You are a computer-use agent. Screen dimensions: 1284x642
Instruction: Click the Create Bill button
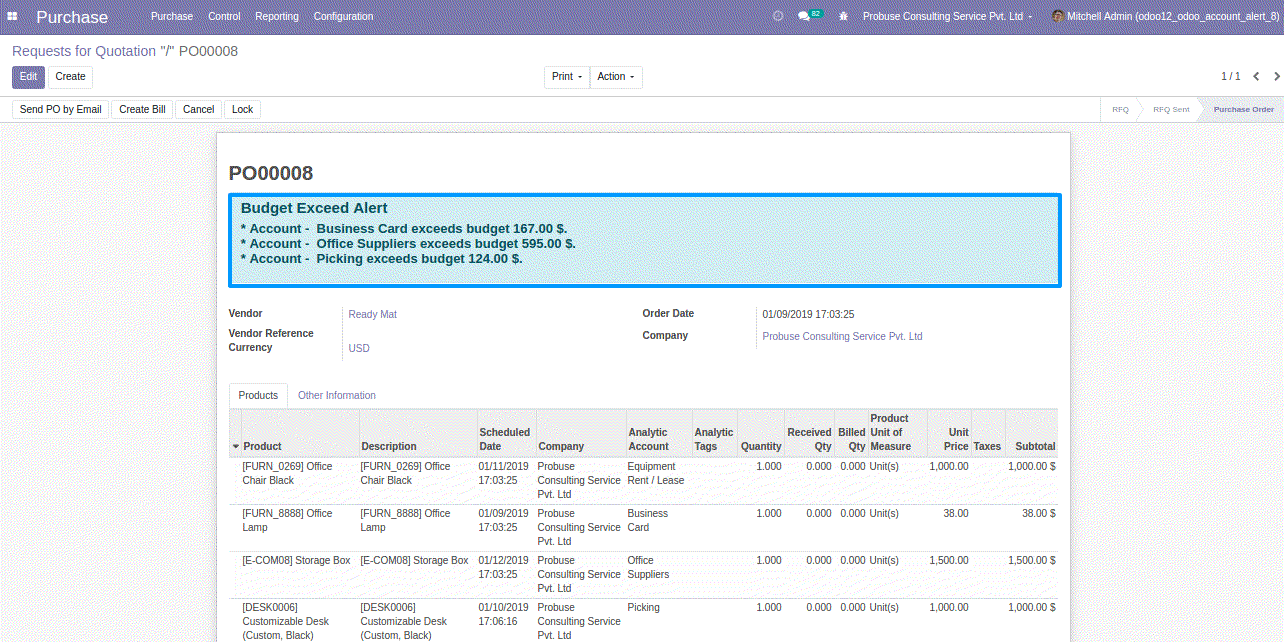tap(142, 109)
